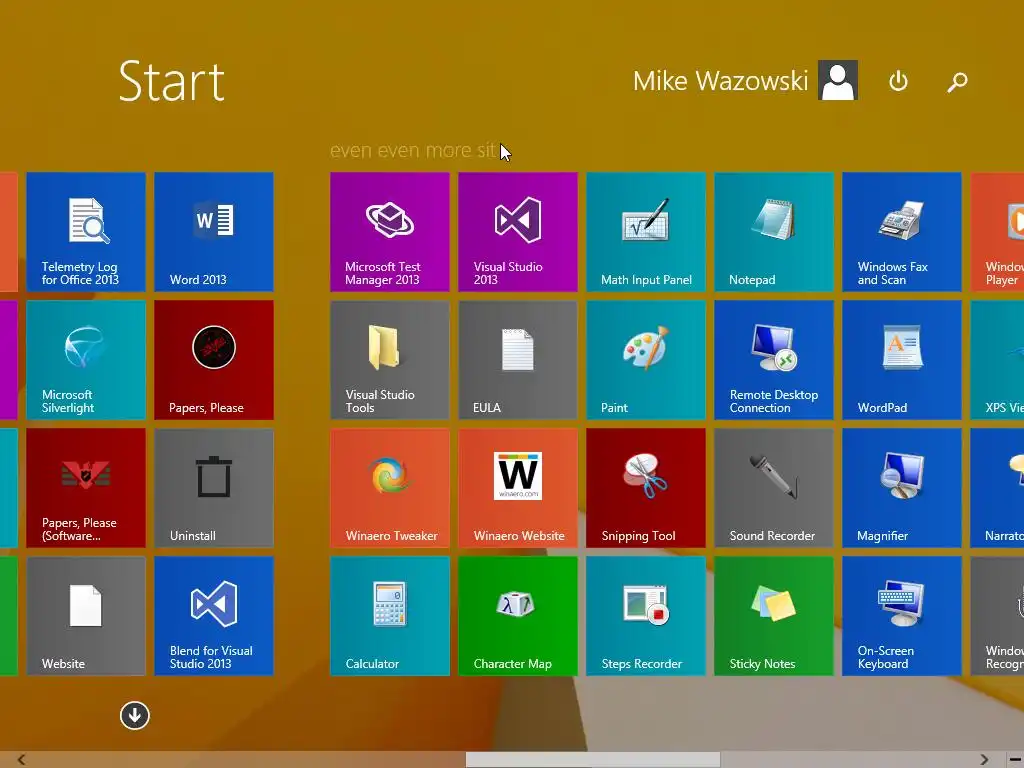Launch Narrator tile
This screenshot has height=768, width=1024.
tap(997, 488)
